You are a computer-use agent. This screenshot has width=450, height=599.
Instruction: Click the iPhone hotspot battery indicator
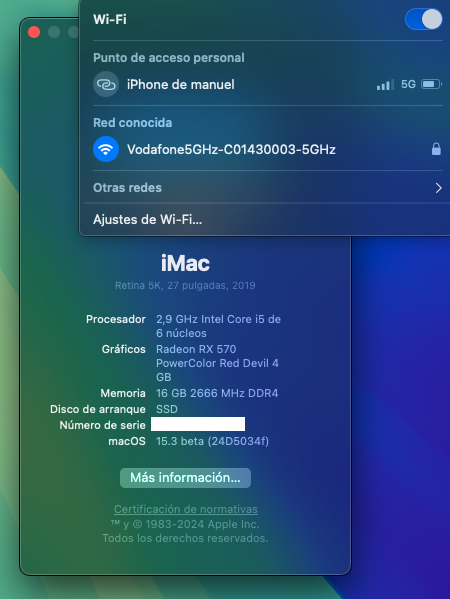pyautogui.click(x=431, y=84)
